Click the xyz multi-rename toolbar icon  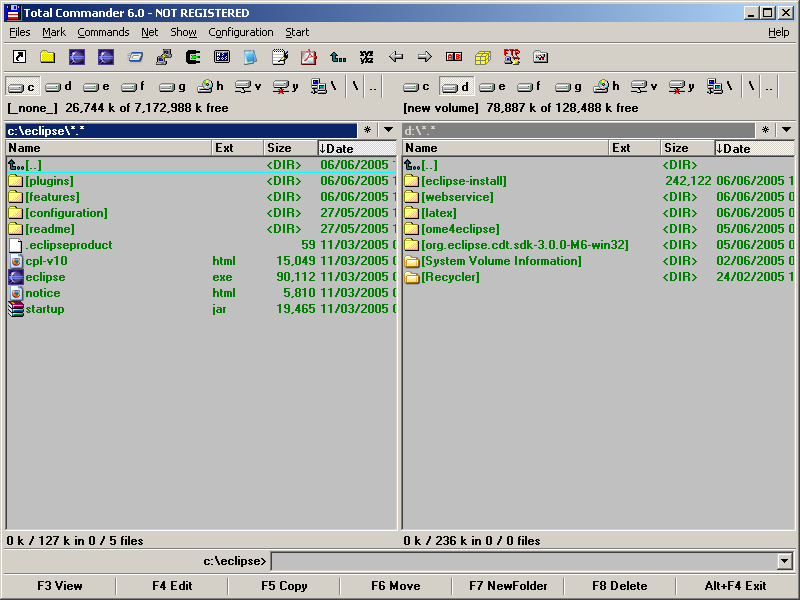(x=366, y=57)
